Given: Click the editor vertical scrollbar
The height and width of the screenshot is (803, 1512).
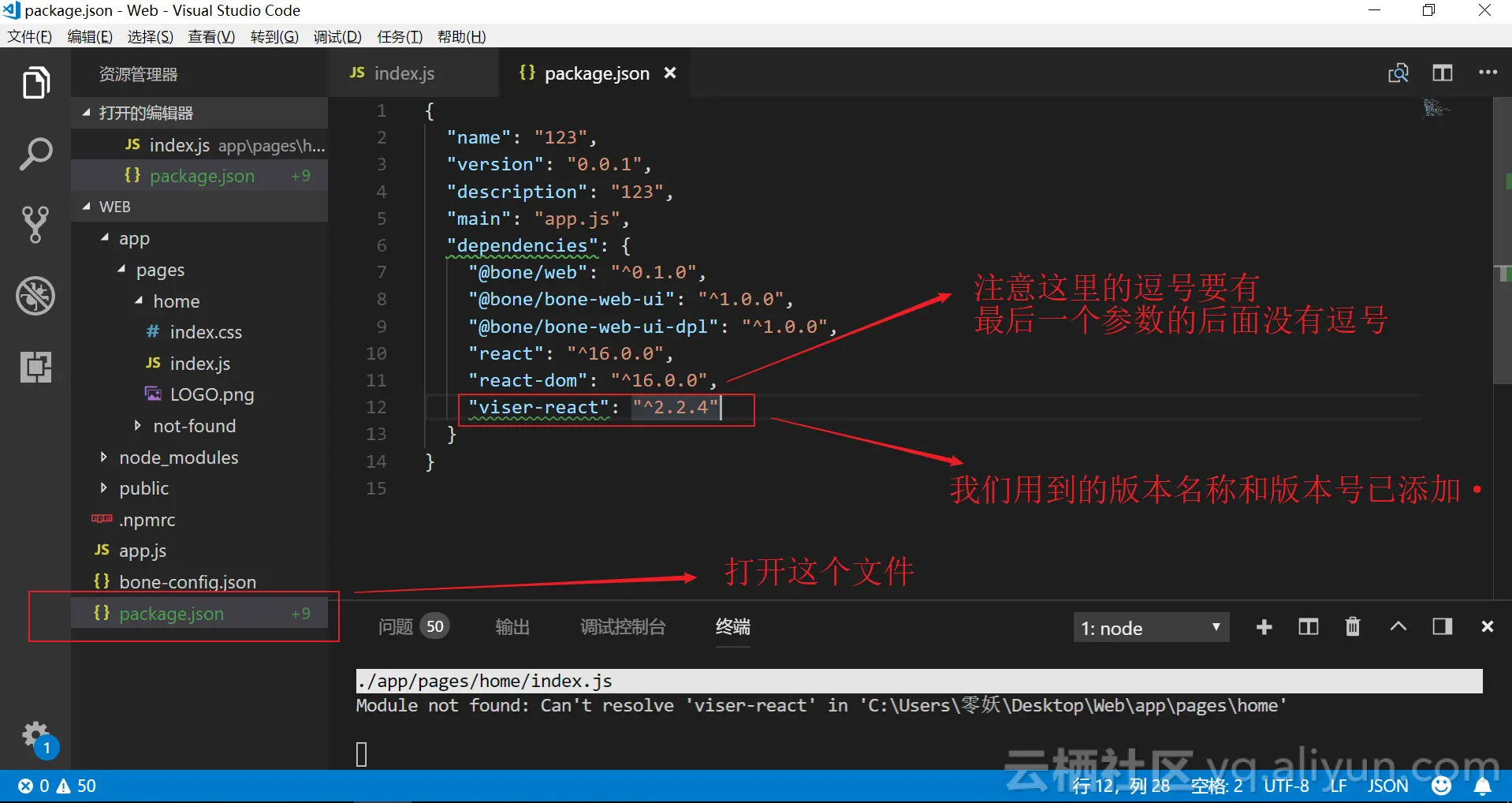Looking at the screenshot, I should point(1503,241).
